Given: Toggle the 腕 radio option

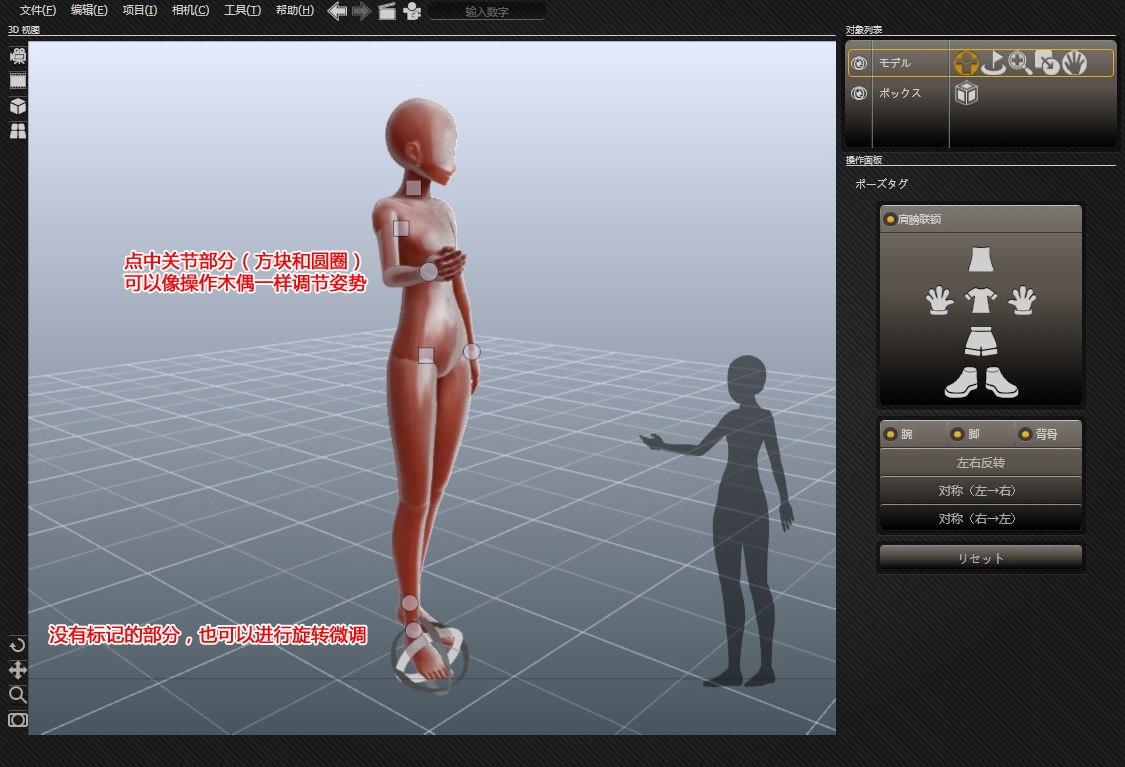Looking at the screenshot, I should [x=889, y=434].
